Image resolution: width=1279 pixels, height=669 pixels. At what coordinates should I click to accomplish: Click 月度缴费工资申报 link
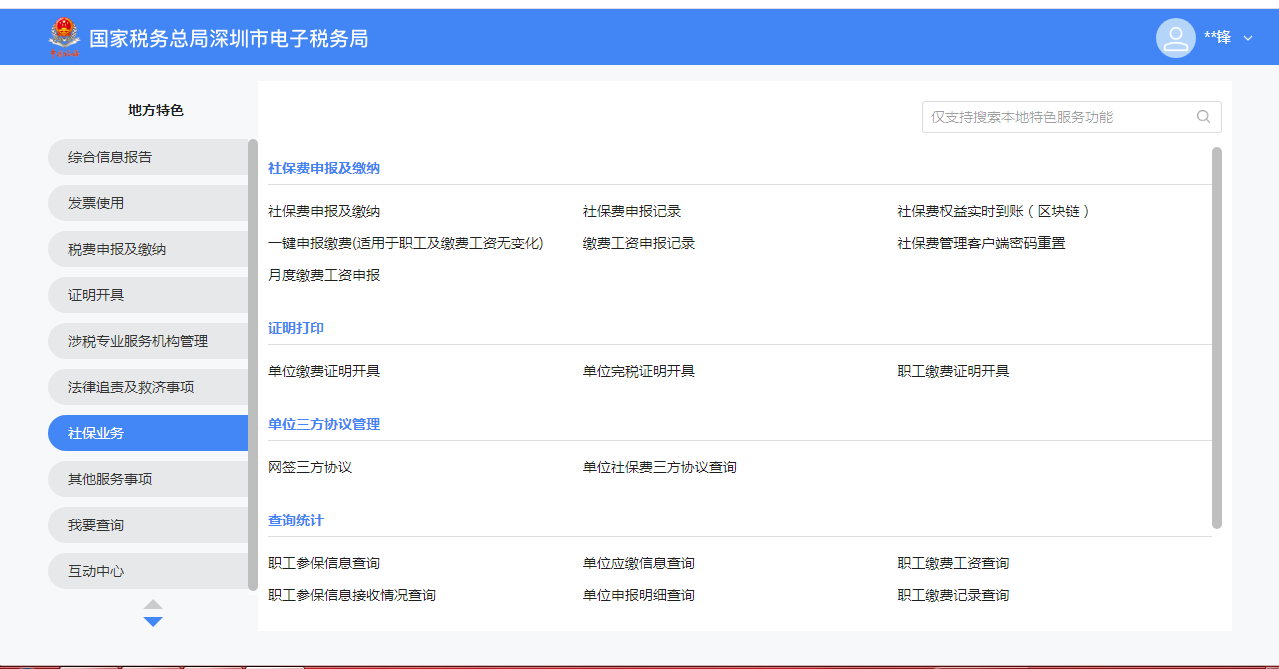click(324, 276)
